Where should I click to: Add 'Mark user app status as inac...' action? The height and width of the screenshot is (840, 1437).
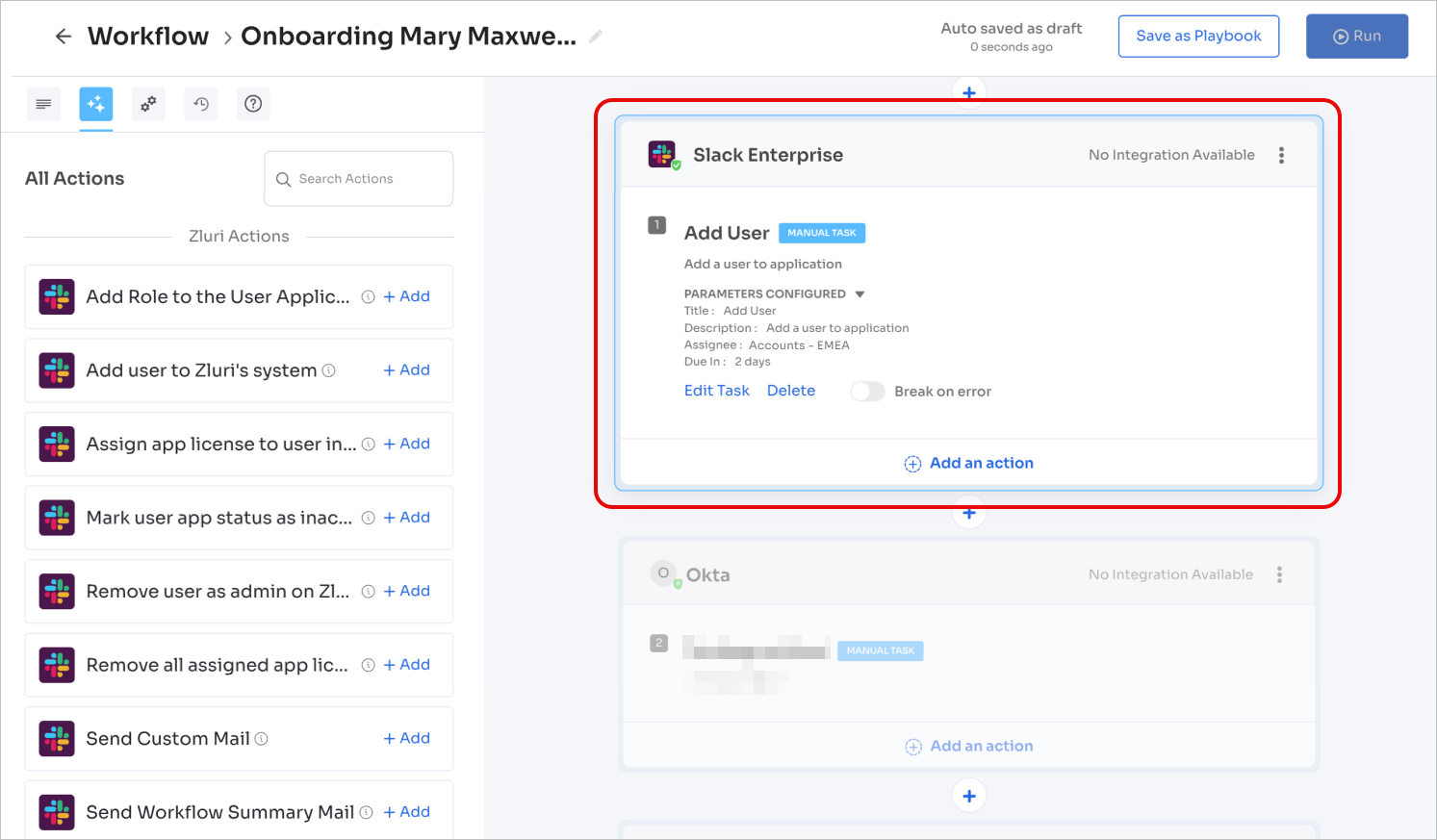tap(407, 518)
